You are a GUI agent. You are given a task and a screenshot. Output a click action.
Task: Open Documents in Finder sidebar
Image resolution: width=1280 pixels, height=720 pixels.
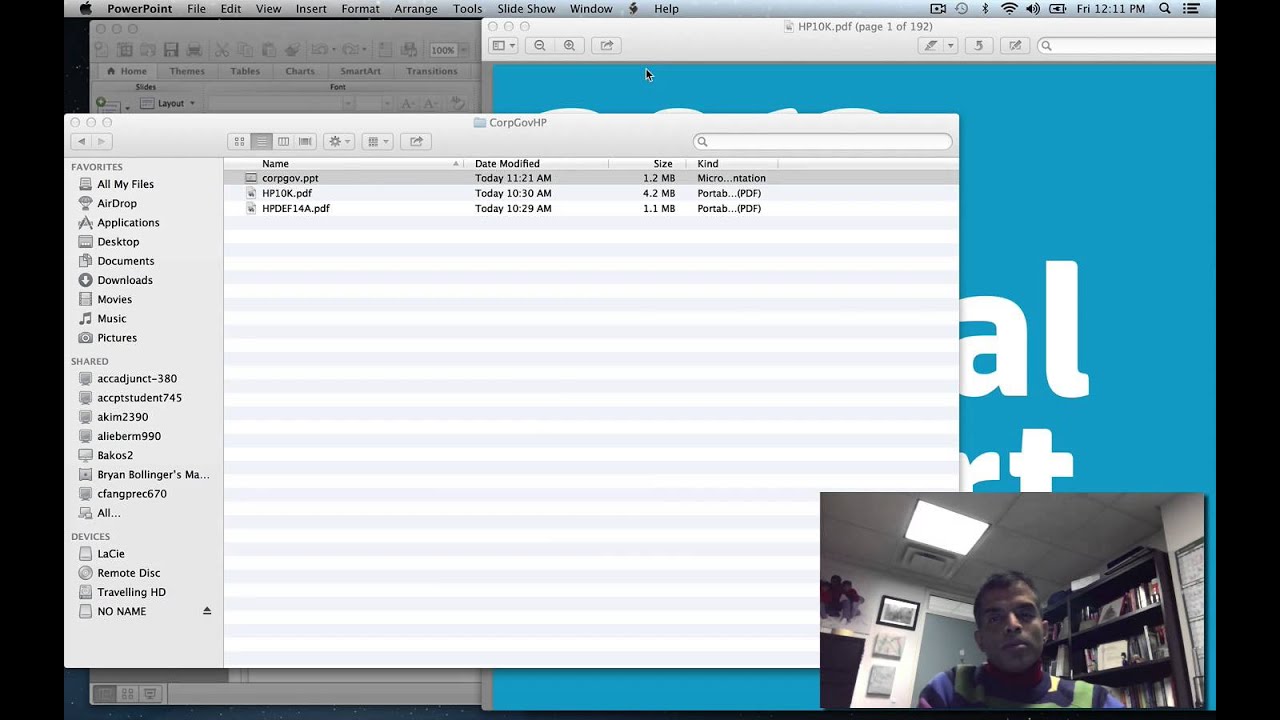pos(125,260)
